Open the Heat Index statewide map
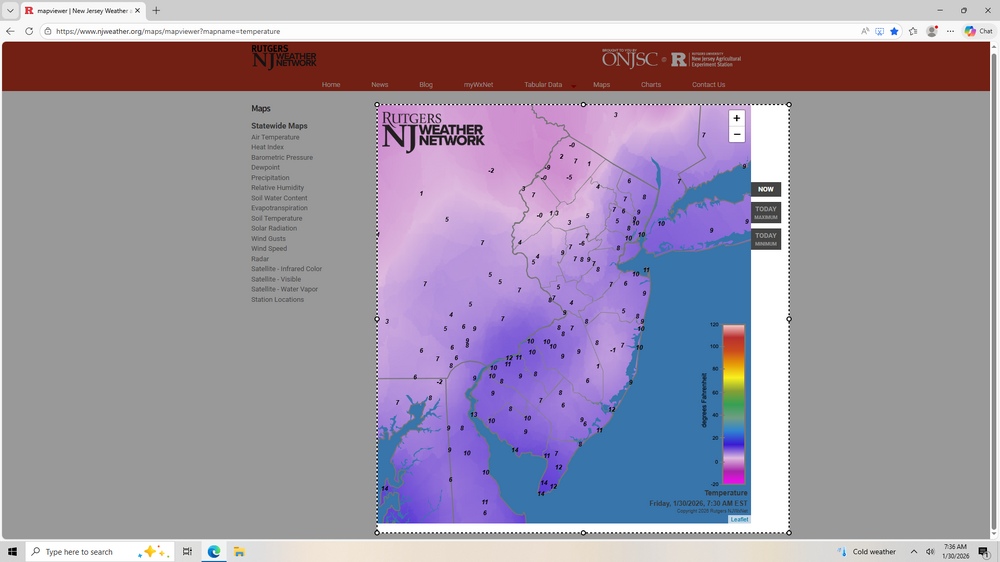Screen dimensions: 1000x562 (267, 147)
